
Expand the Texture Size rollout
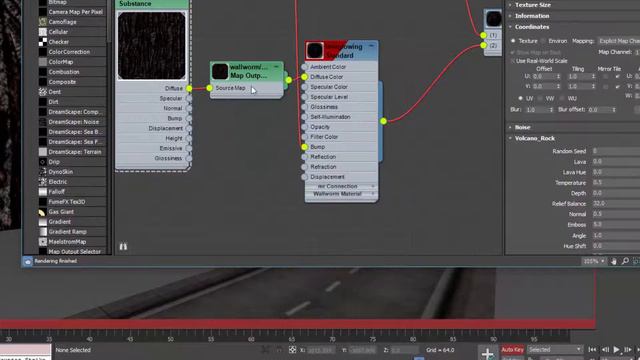(533, 5)
